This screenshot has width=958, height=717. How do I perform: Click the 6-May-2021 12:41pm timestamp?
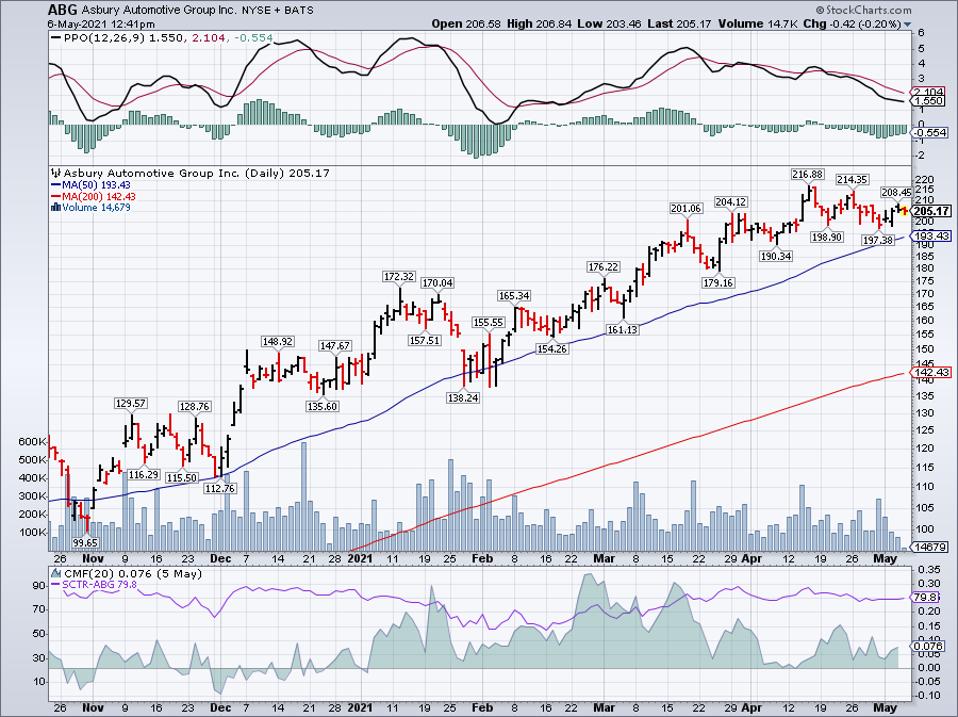point(101,24)
